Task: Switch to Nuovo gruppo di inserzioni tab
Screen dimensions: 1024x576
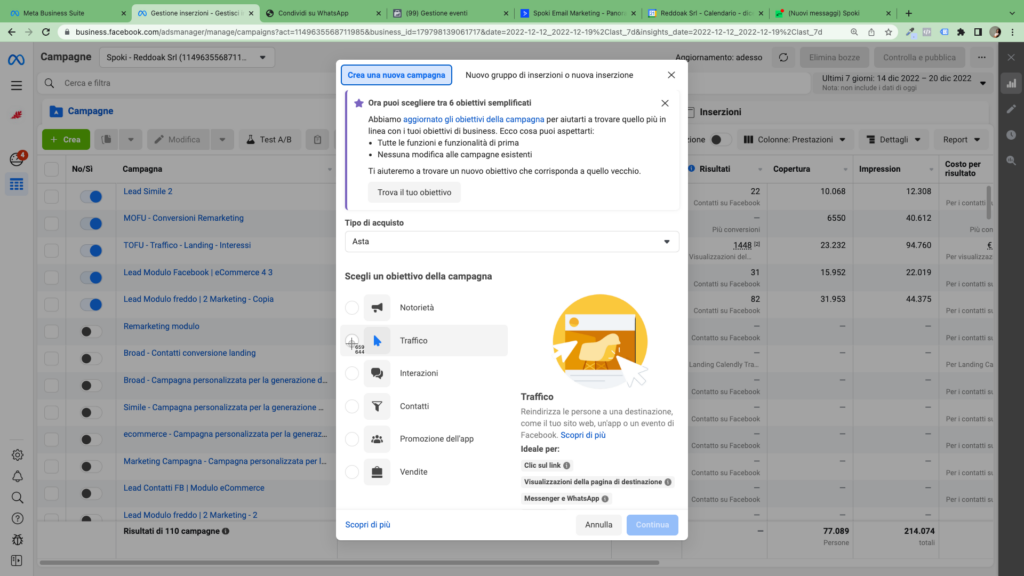Action: point(549,75)
